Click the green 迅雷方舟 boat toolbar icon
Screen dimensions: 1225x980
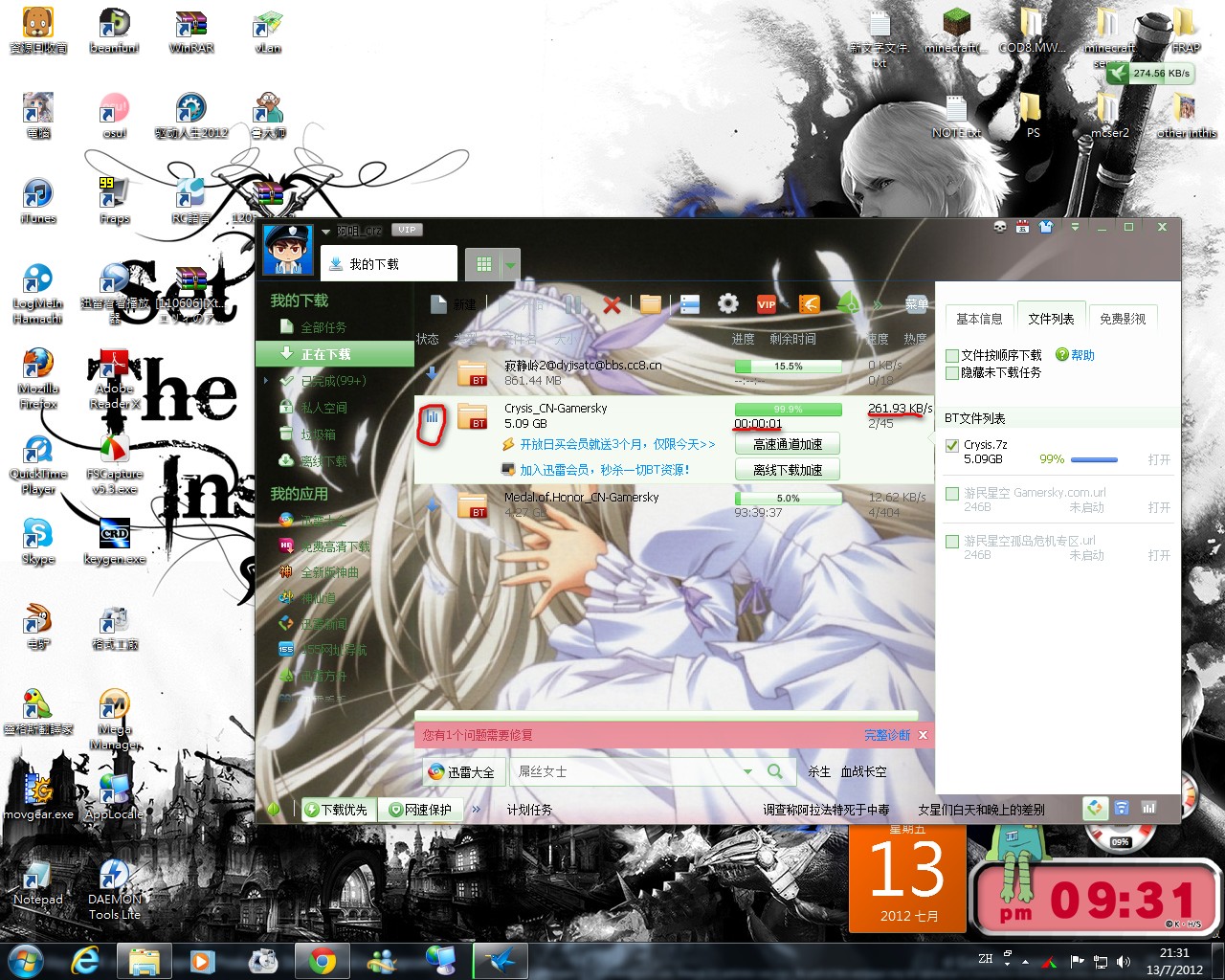coord(848,304)
